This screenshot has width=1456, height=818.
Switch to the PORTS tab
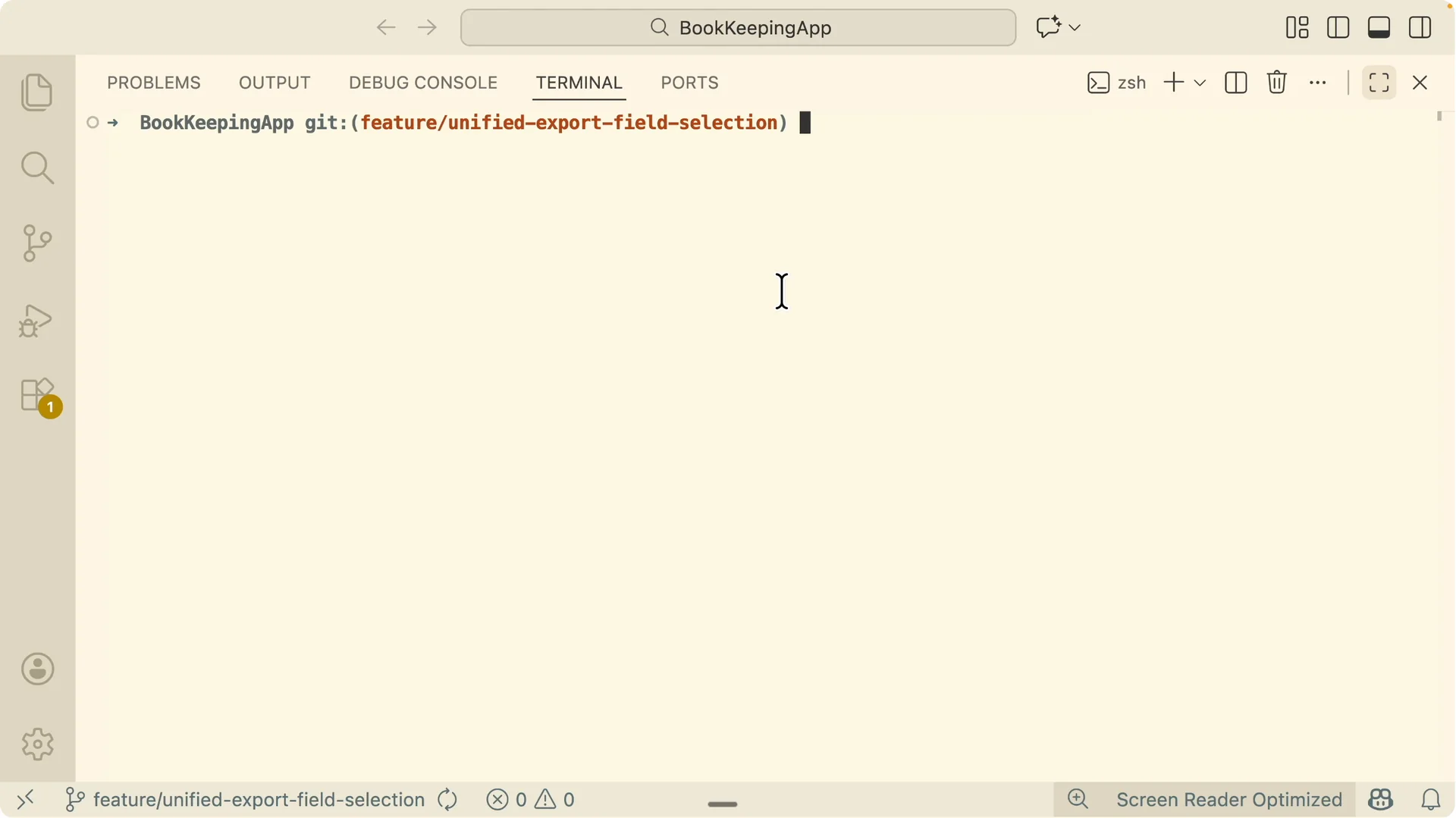pyautogui.click(x=689, y=83)
